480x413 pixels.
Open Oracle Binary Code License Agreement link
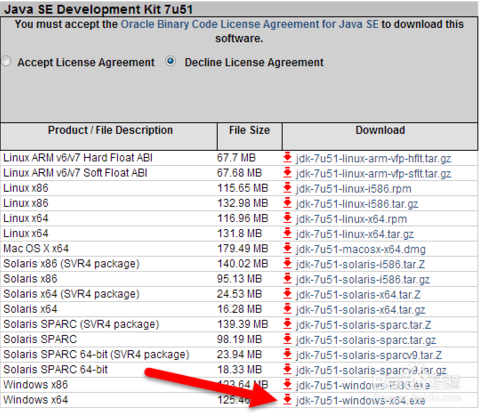tap(249, 24)
